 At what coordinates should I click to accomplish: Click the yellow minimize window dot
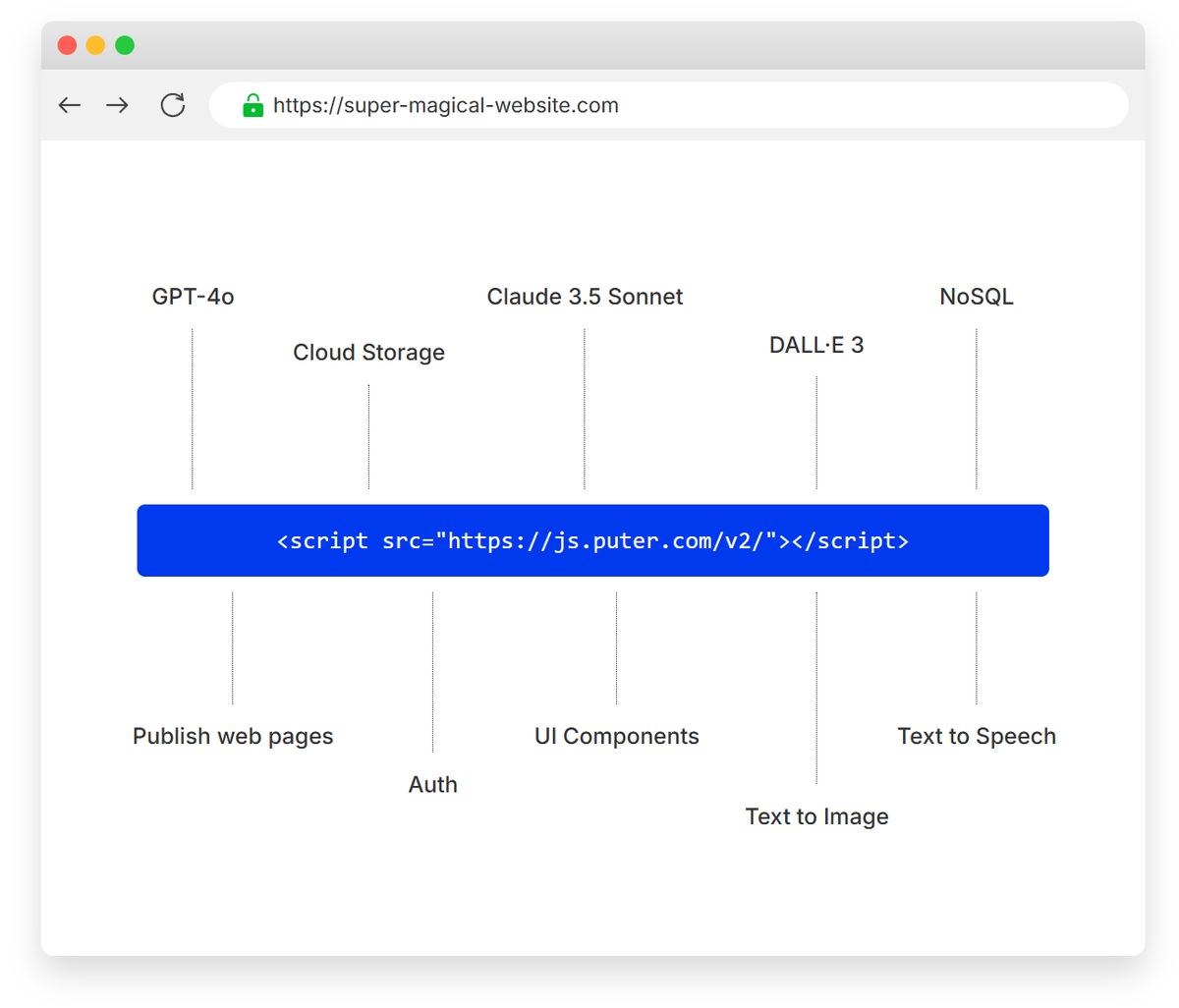click(95, 45)
